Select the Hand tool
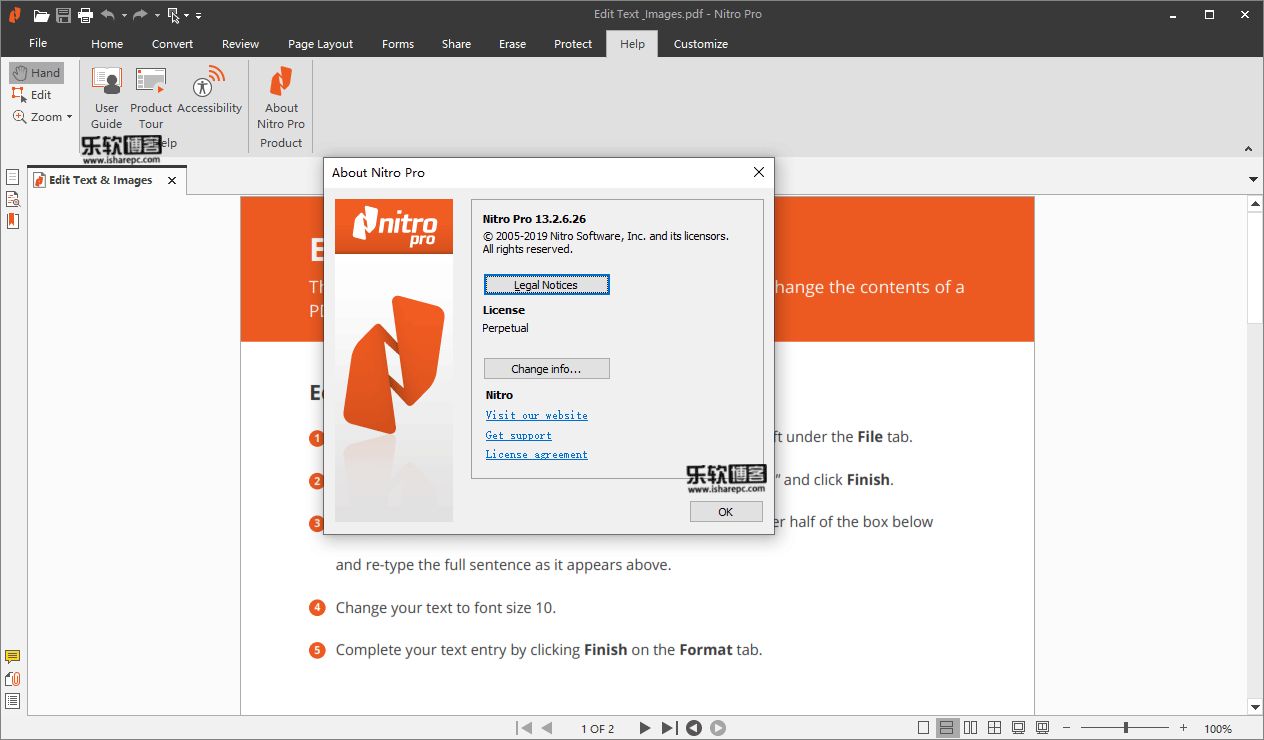Image resolution: width=1264 pixels, height=740 pixels. 37,73
